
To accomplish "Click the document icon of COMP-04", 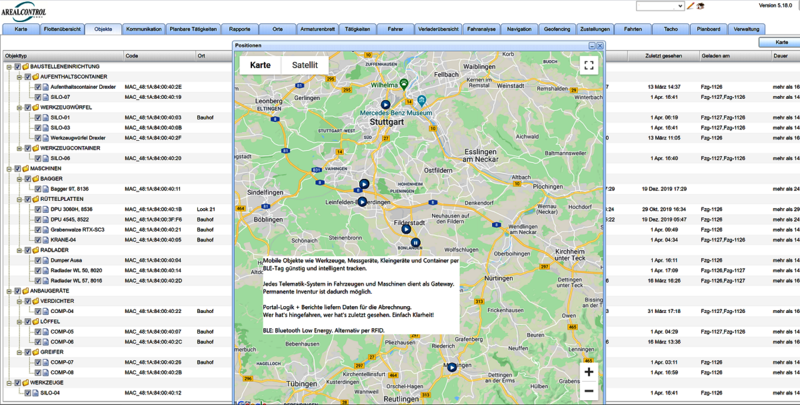I will pyautogui.click(x=46, y=311).
